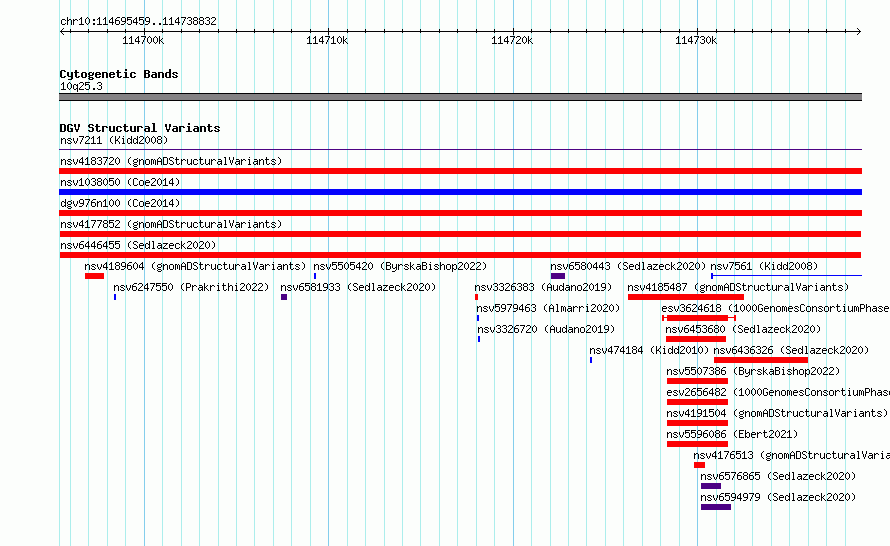Click the nsv6576865 (Sedlazeck2020) label
890x546 pixels.
click(778, 476)
